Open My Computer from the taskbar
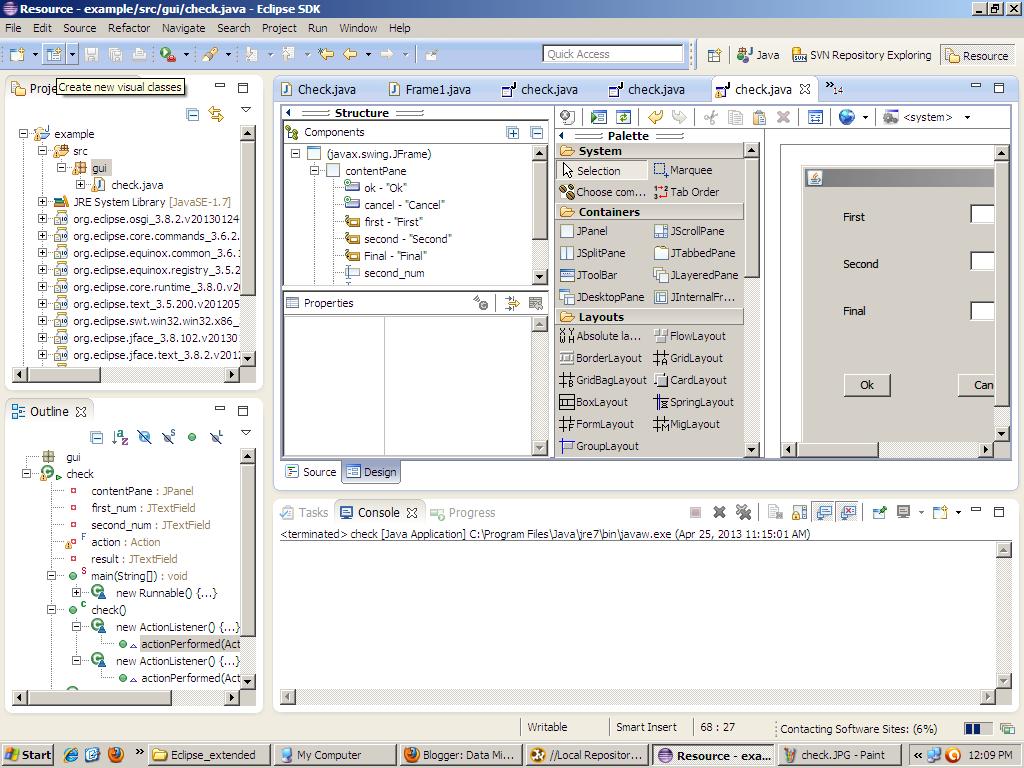Screen dimensions: 1024x768 pyautogui.click(x=334, y=755)
